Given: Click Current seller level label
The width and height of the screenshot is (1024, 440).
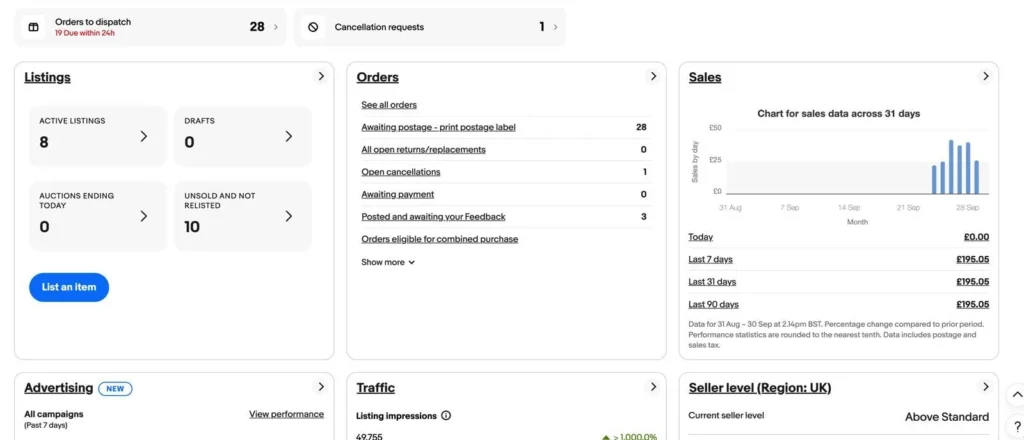Looking at the screenshot, I should (x=726, y=415).
